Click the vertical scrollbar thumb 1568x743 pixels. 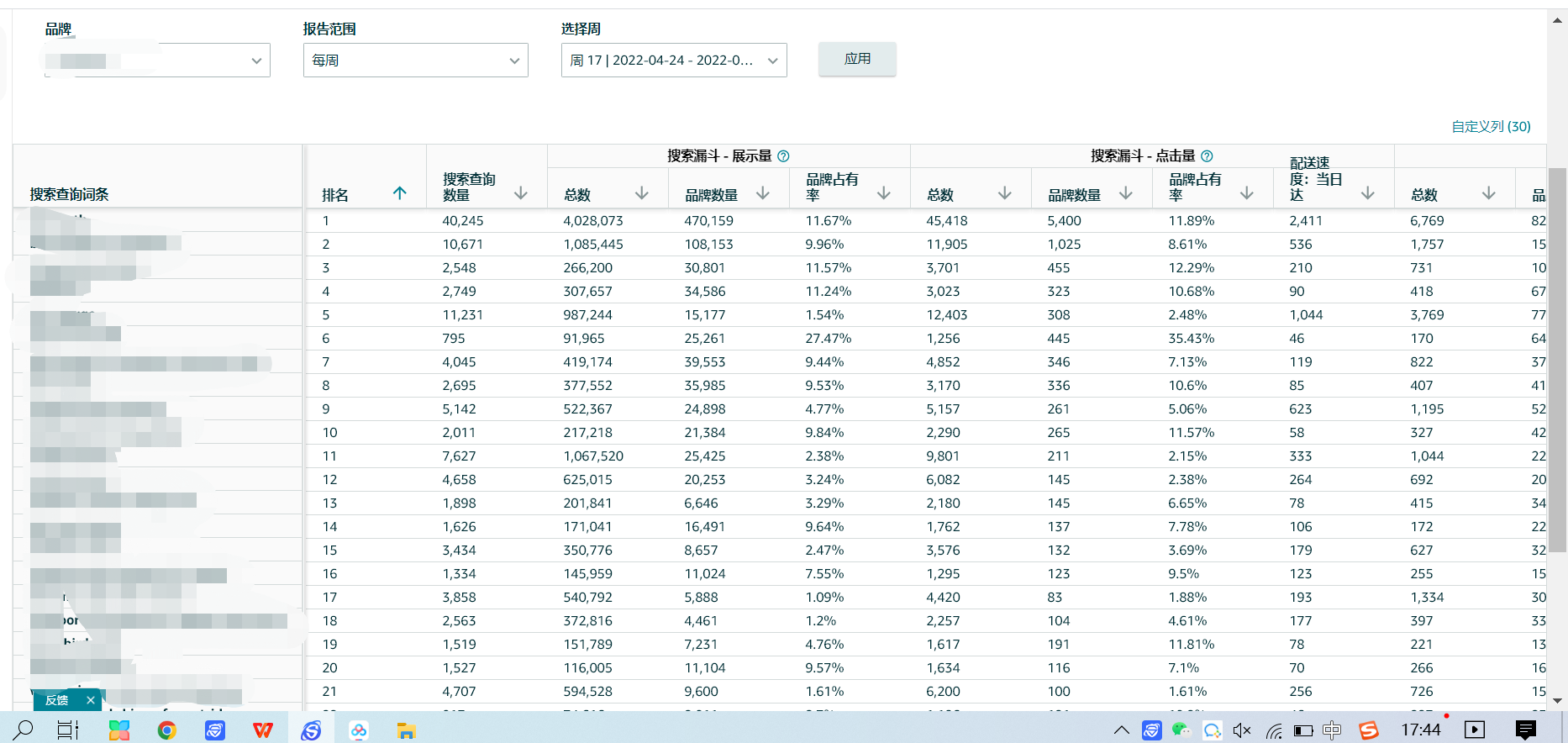point(1557,360)
